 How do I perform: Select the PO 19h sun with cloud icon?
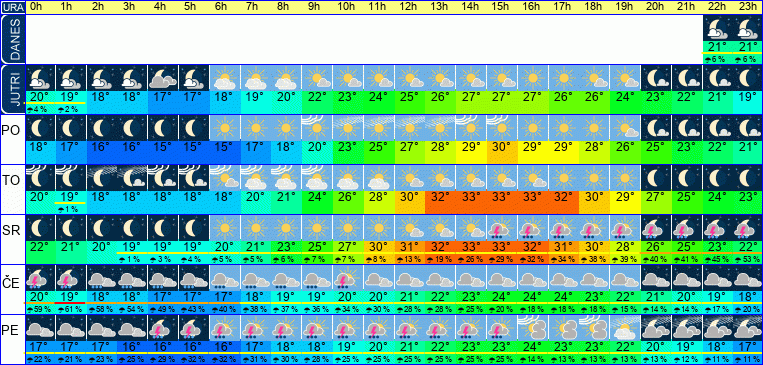[x=624, y=128]
